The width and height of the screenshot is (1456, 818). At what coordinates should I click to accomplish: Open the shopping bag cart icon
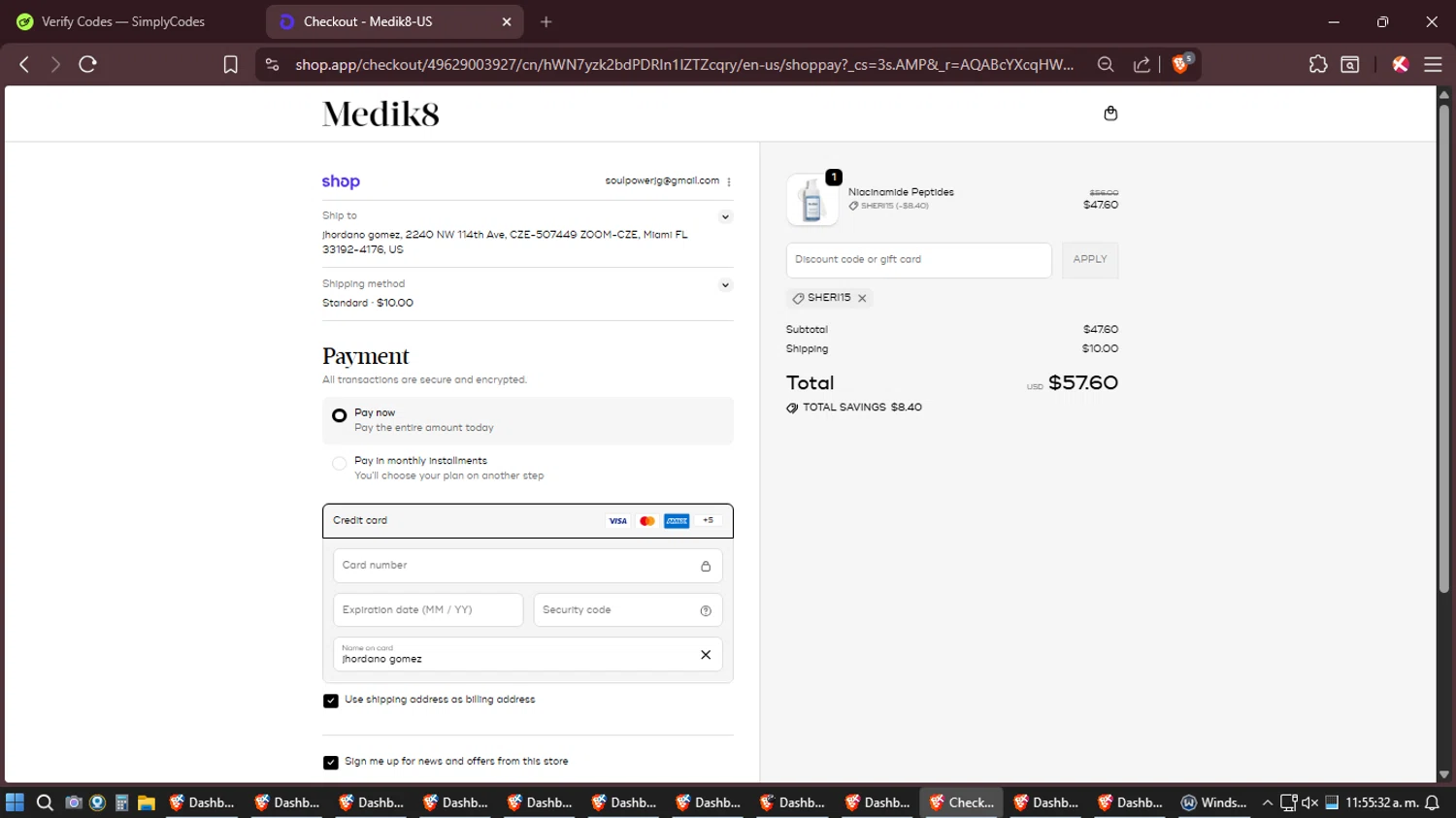pos(1110,114)
